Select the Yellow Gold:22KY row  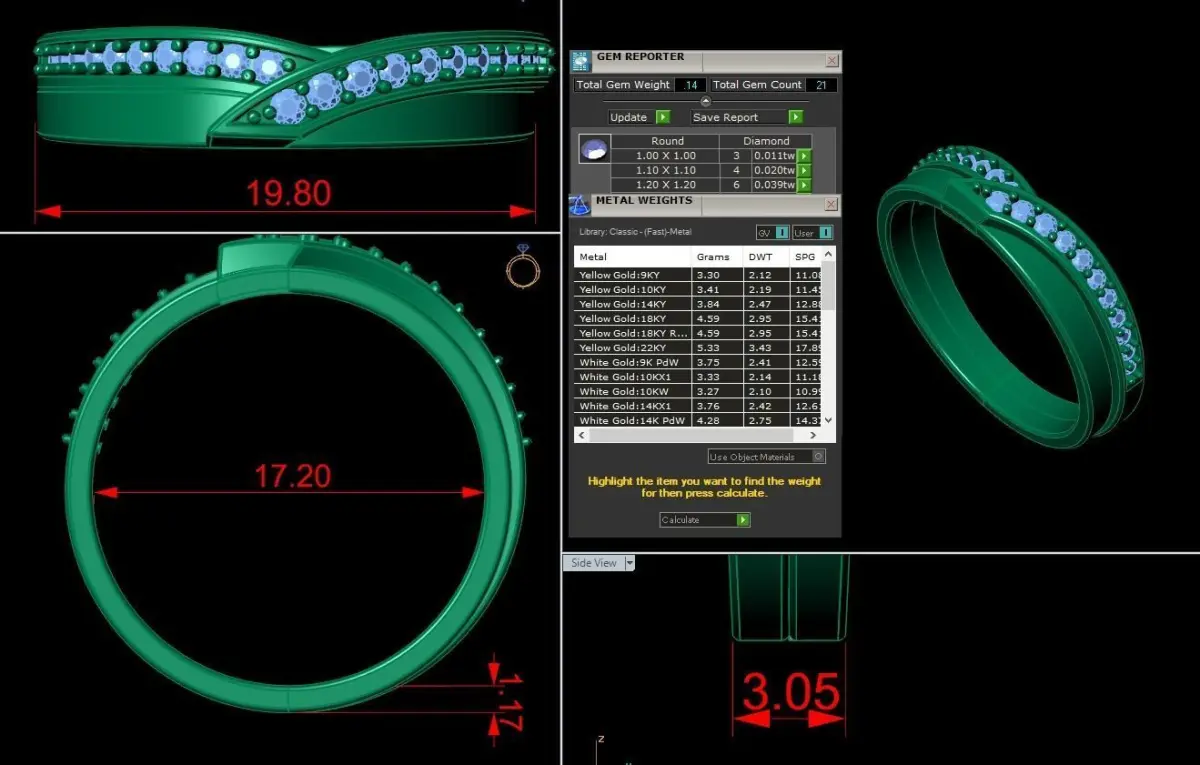click(x=698, y=348)
